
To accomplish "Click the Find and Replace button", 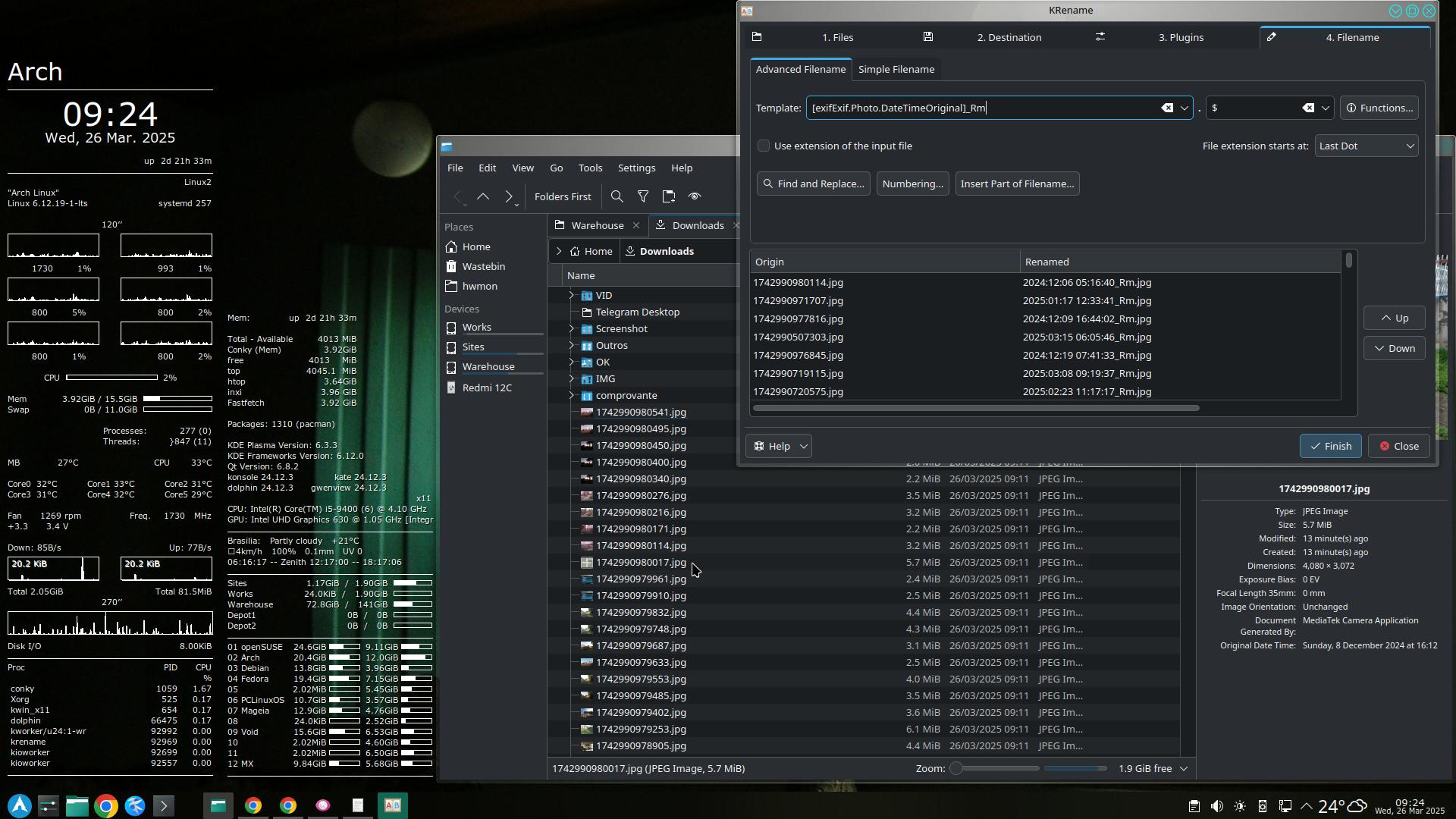I will click(813, 184).
